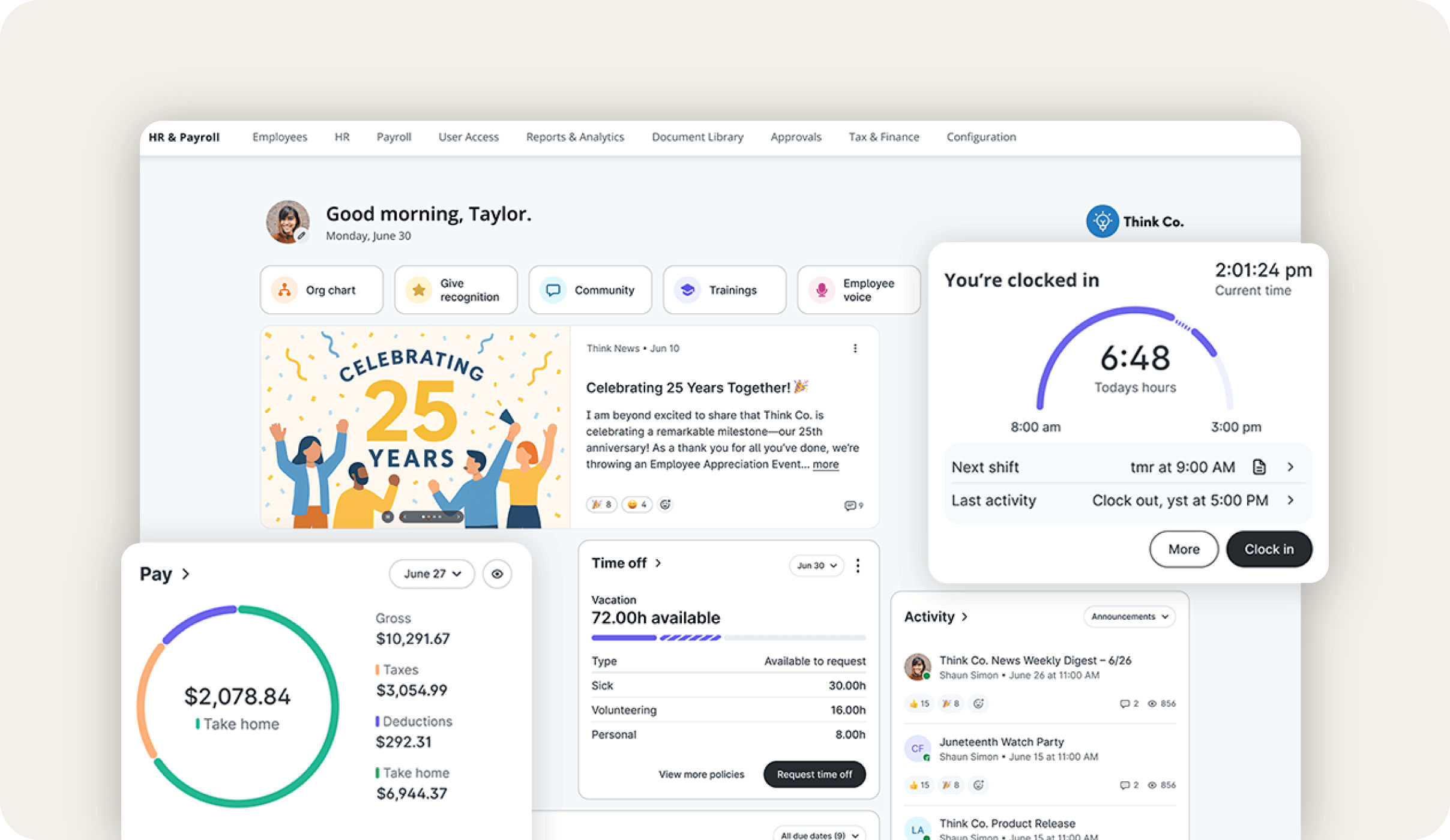Select the Give recognition star icon
This screenshot has width=1450, height=840.
[418, 290]
